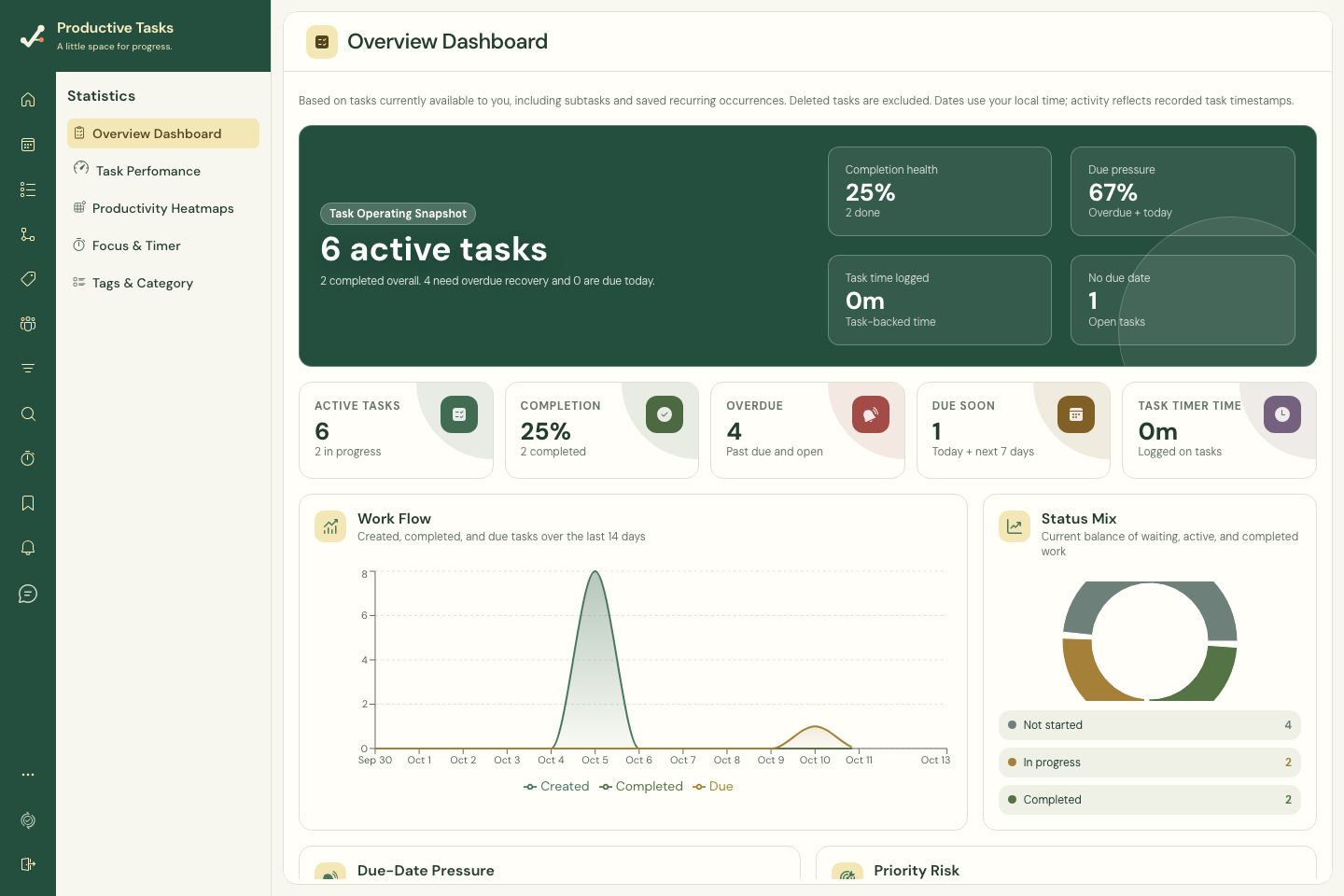Open the bookmark icon in the sidebar
1344x896 pixels.
coord(28,503)
